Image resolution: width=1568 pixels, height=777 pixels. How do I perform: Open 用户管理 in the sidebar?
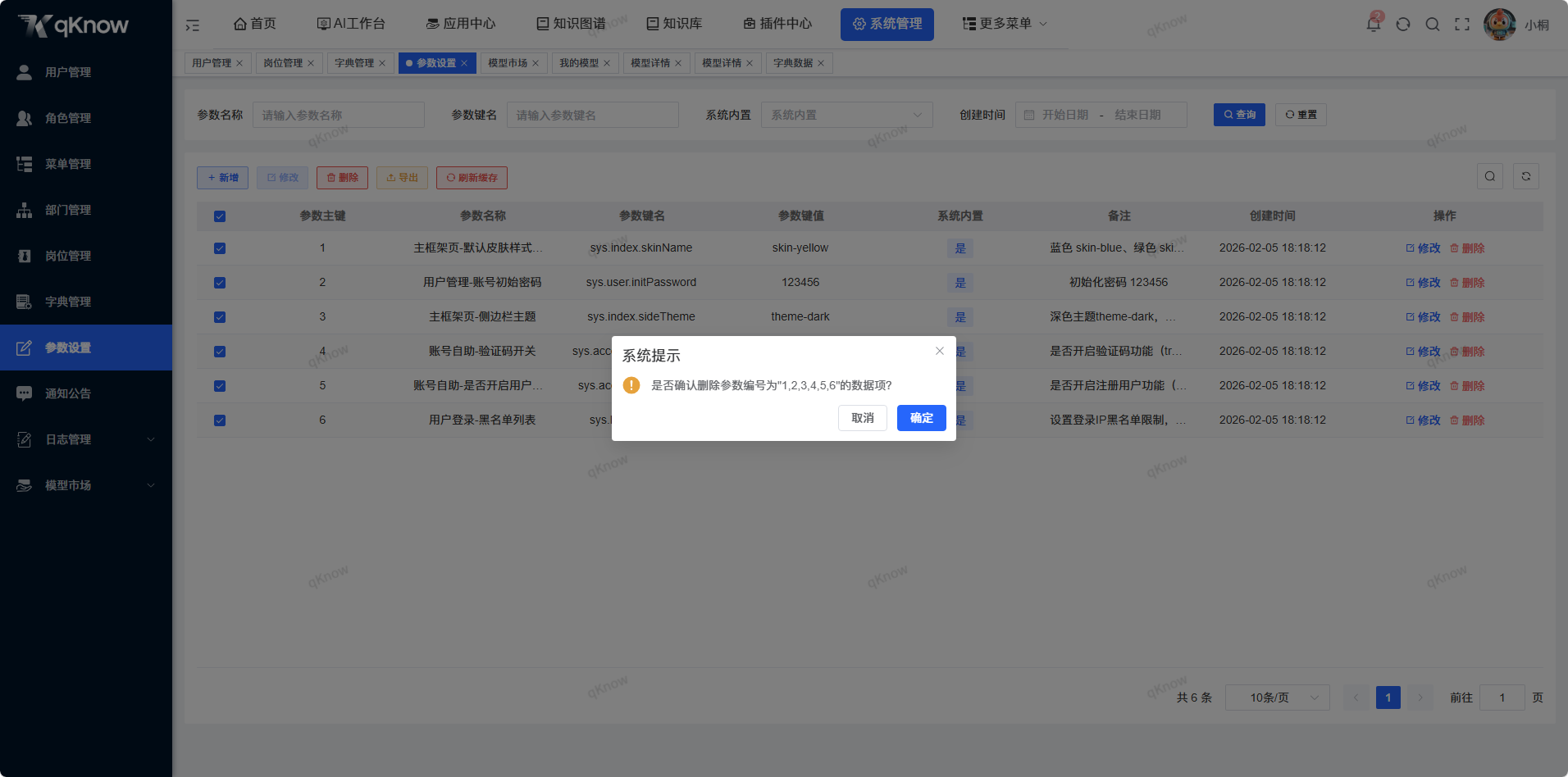pyautogui.click(x=86, y=72)
